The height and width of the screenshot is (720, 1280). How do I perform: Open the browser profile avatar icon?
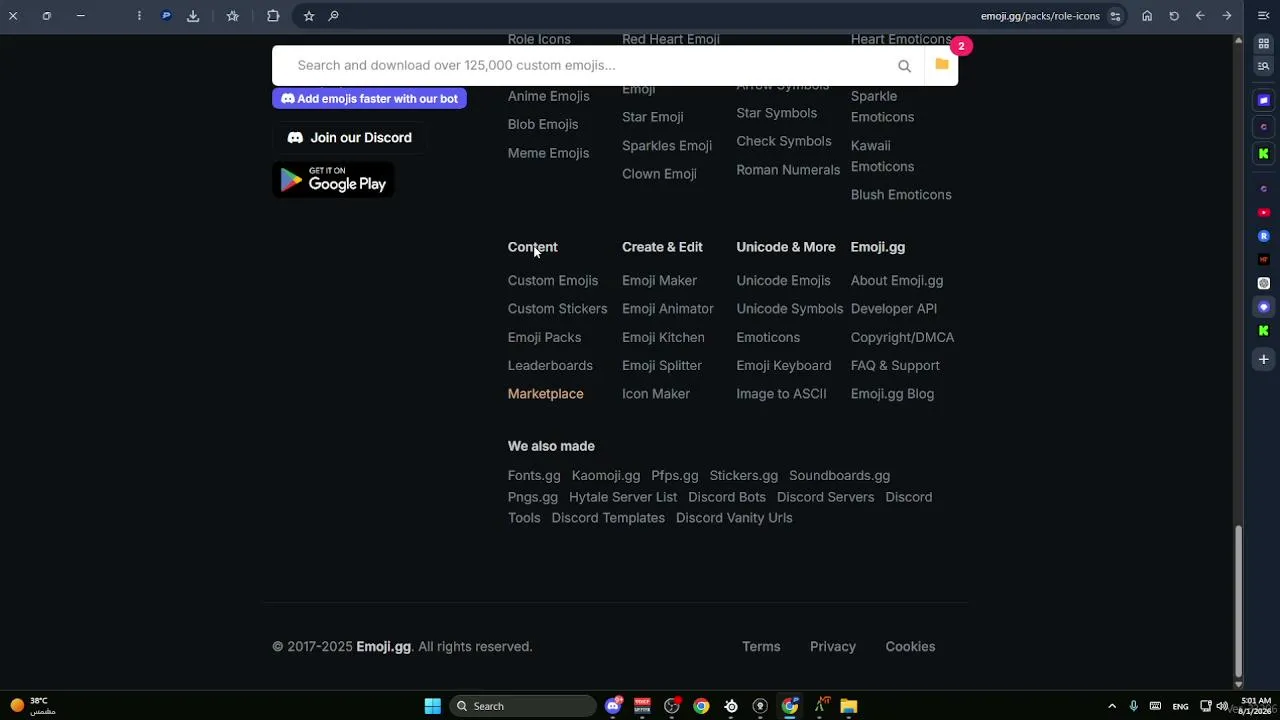[x=166, y=16]
